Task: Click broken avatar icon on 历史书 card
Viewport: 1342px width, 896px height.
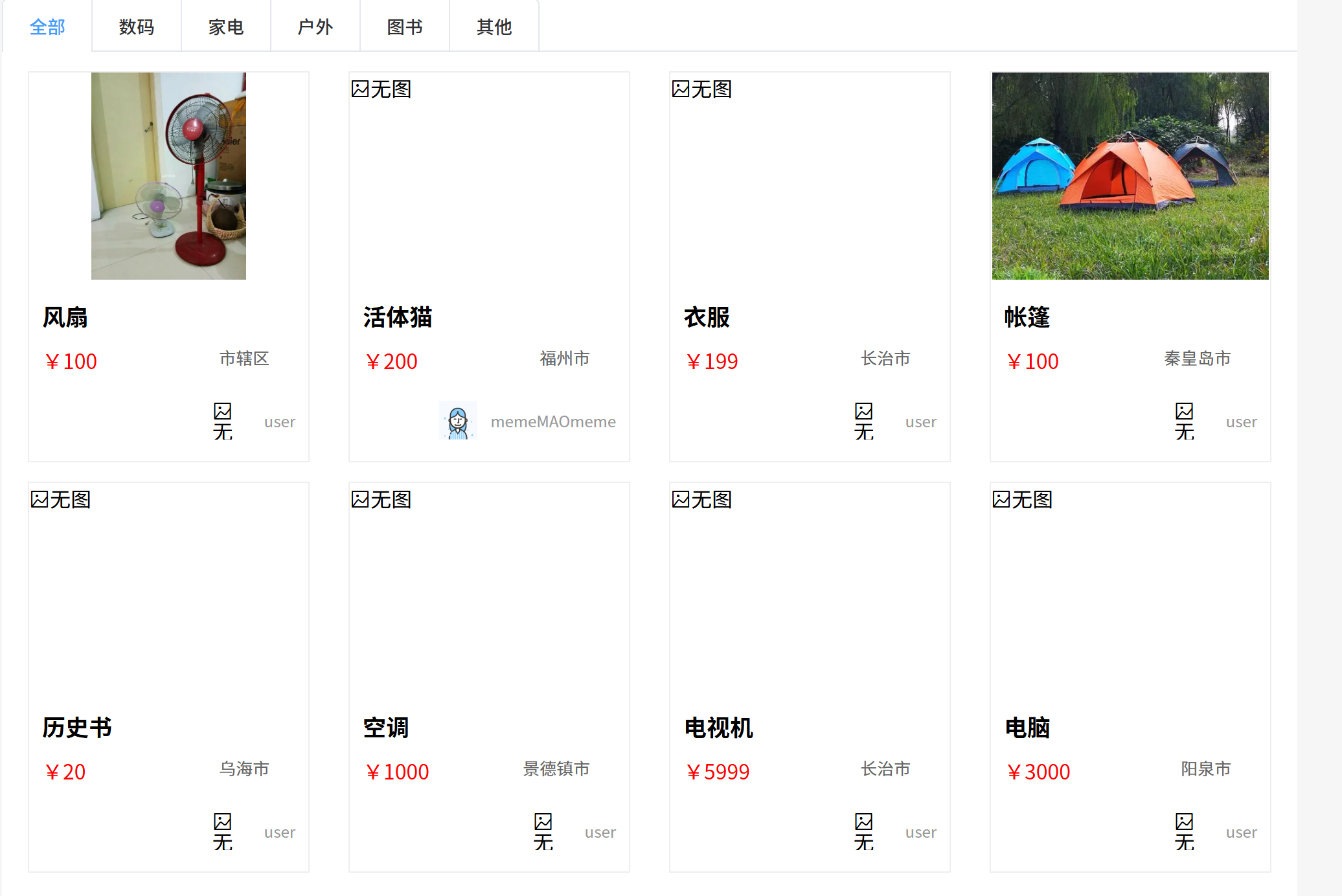Action: tap(222, 832)
